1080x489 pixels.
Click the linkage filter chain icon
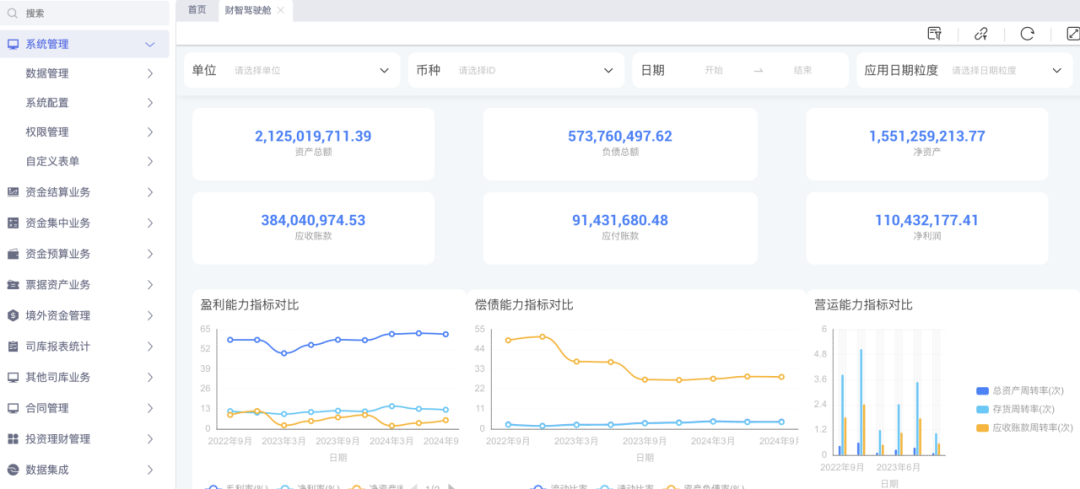(981, 34)
